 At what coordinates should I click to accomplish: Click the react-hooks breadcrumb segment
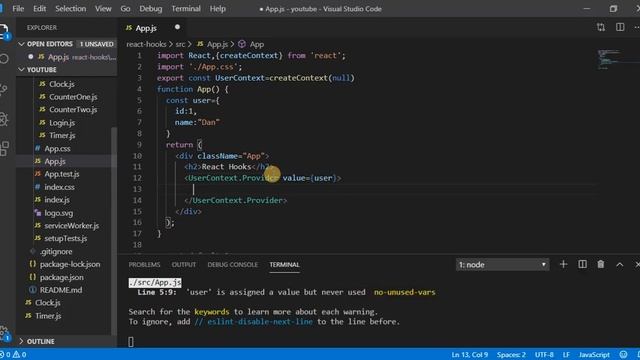point(146,44)
